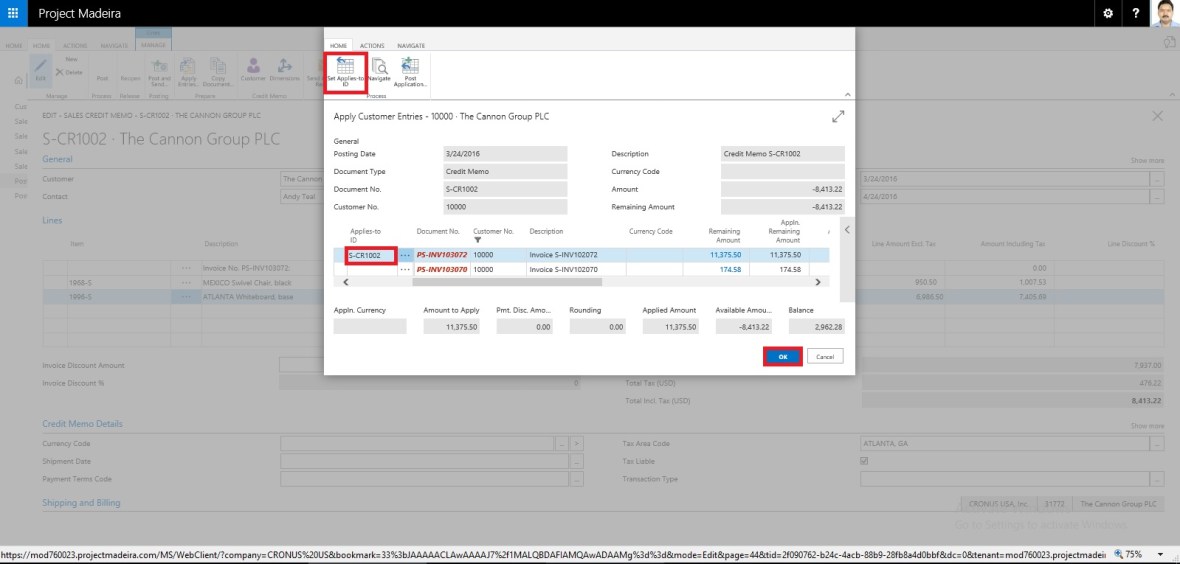Open the lookup next to Tax Area Code

tap(1157, 444)
